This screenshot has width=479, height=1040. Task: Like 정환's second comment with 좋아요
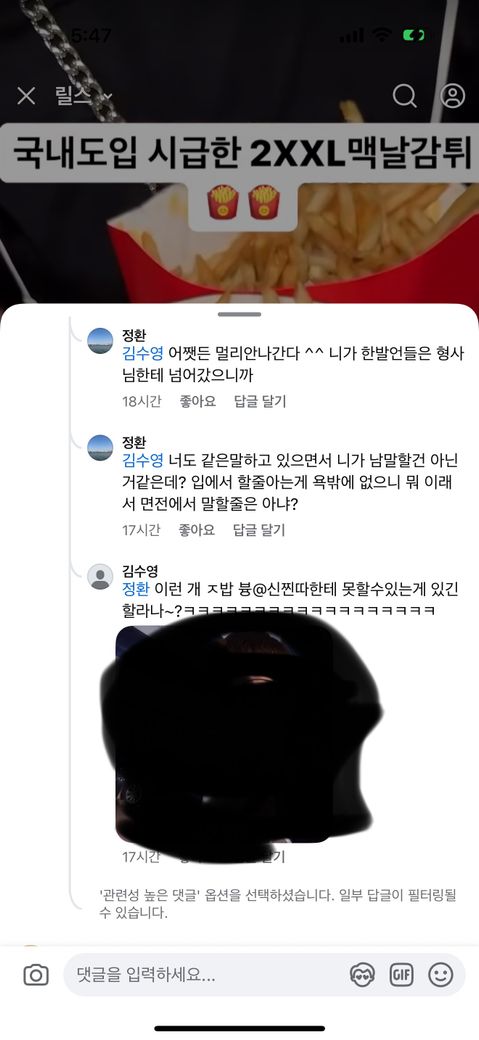pyautogui.click(x=196, y=530)
